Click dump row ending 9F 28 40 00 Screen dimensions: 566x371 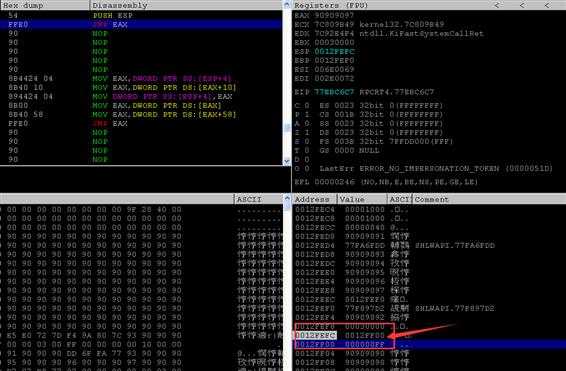(141, 209)
